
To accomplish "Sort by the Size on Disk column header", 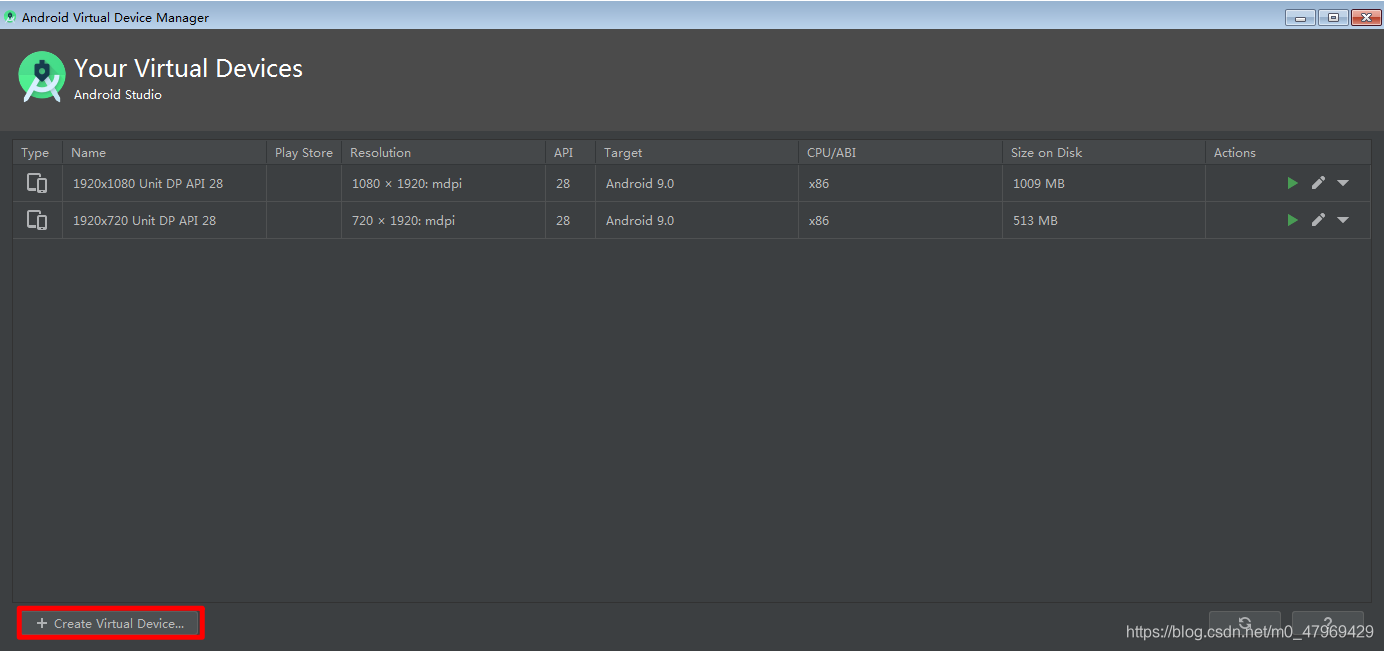I will click(x=1104, y=153).
